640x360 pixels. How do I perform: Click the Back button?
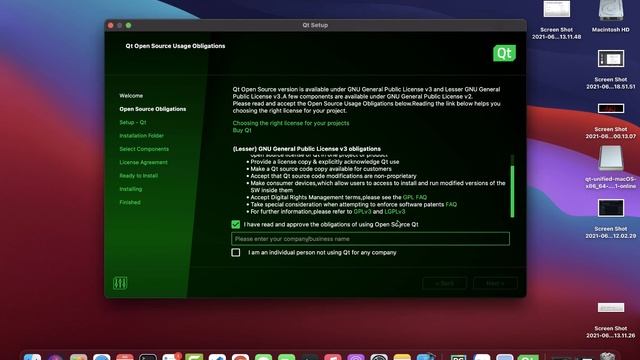(x=444, y=283)
